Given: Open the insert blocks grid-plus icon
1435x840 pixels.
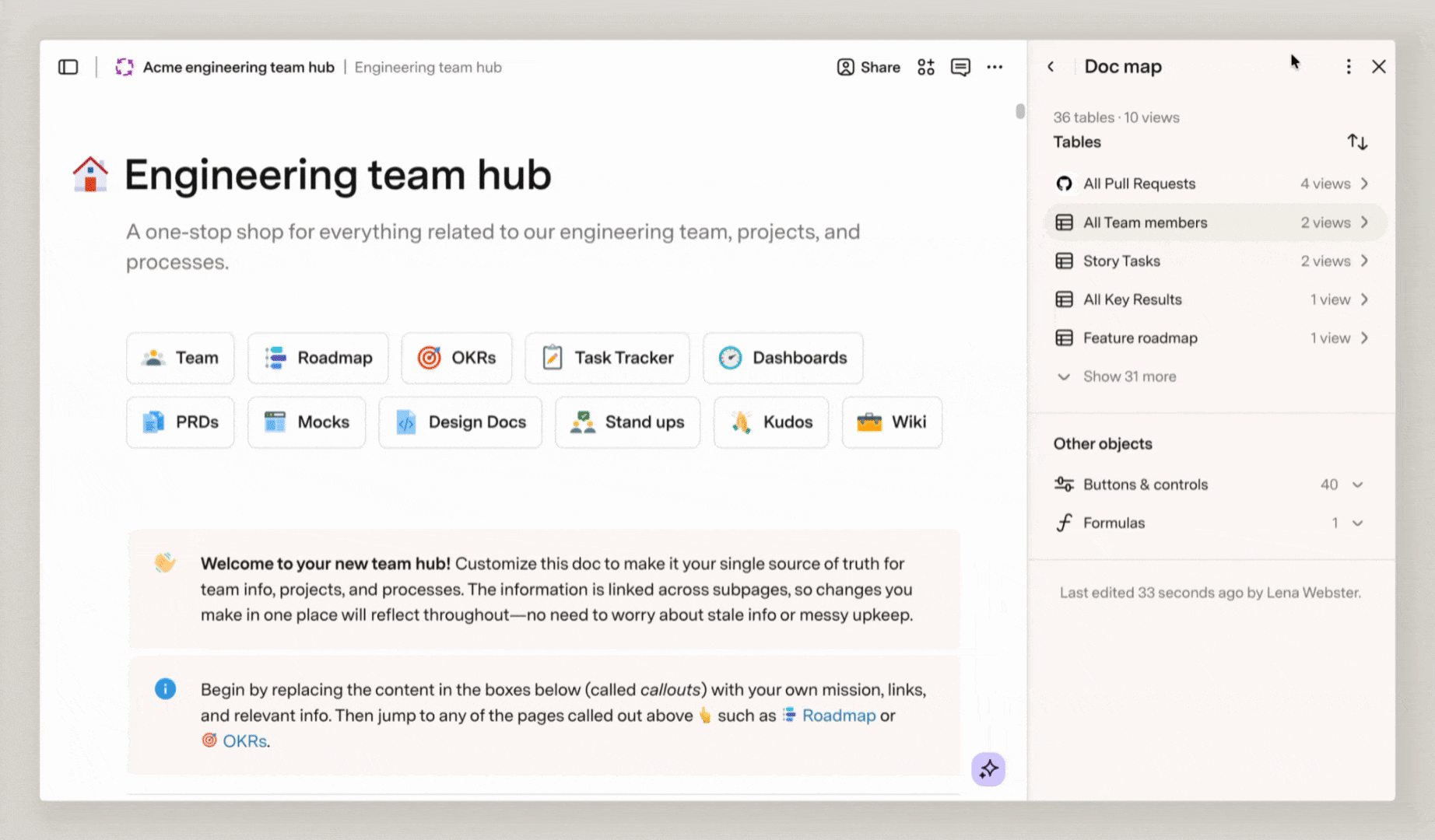Looking at the screenshot, I should click(x=925, y=67).
